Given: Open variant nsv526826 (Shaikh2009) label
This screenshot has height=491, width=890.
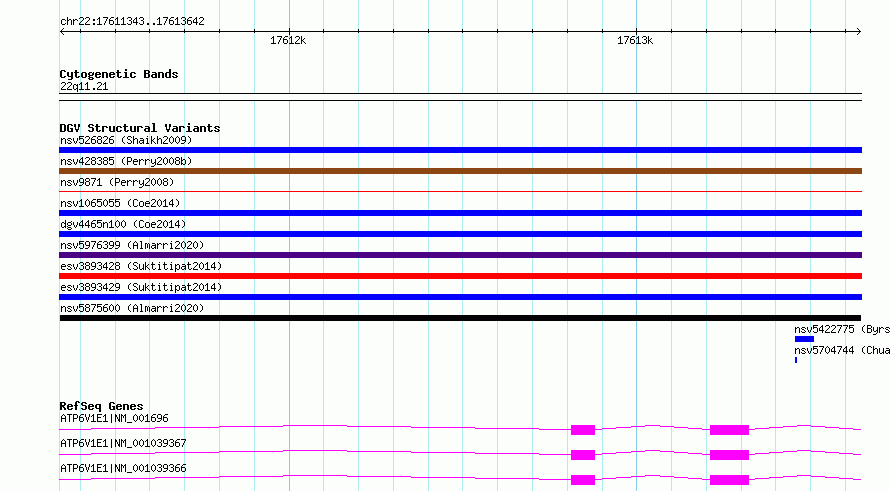Looking at the screenshot, I should coord(126,140).
